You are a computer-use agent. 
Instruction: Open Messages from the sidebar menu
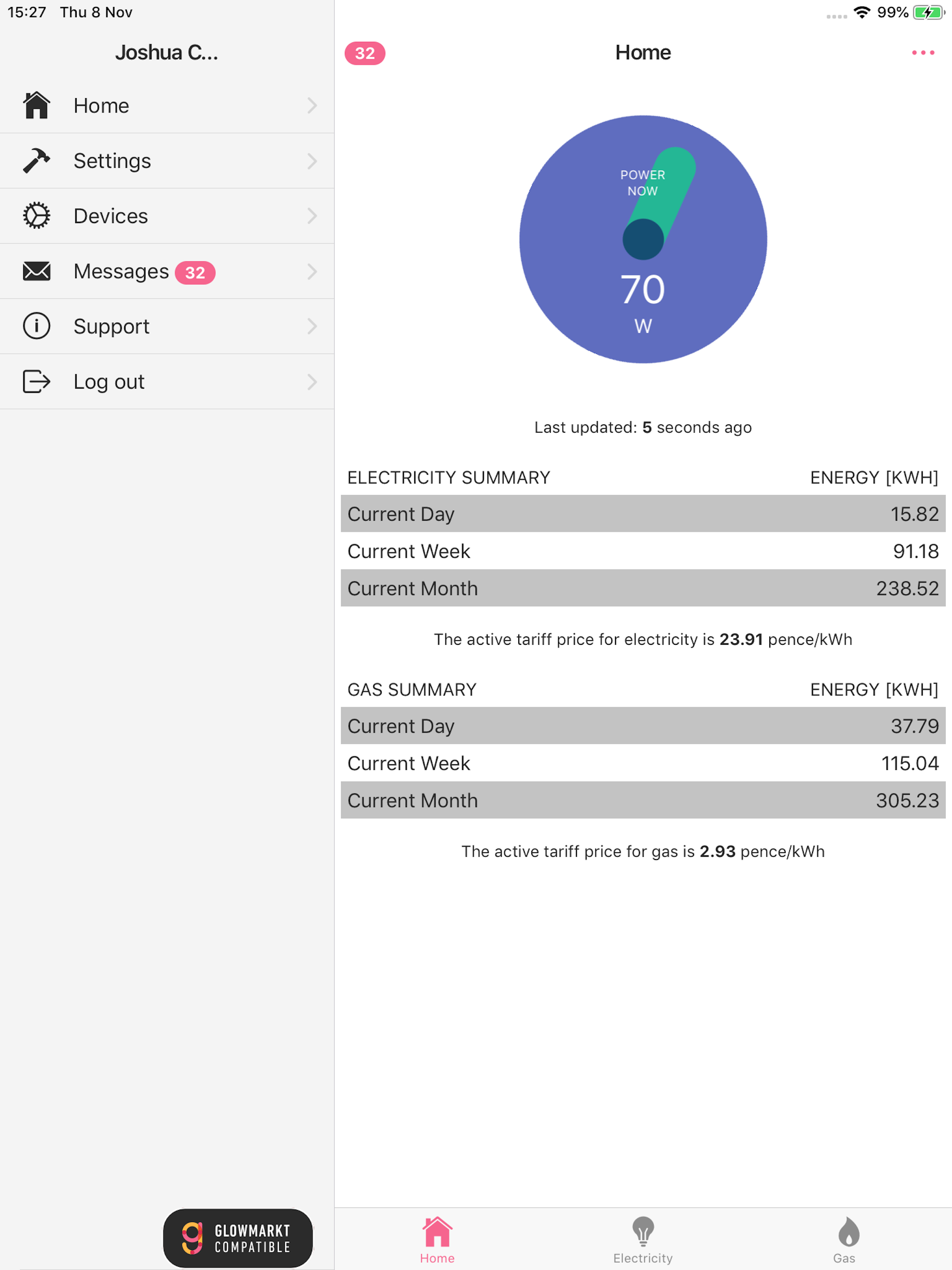pos(167,271)
